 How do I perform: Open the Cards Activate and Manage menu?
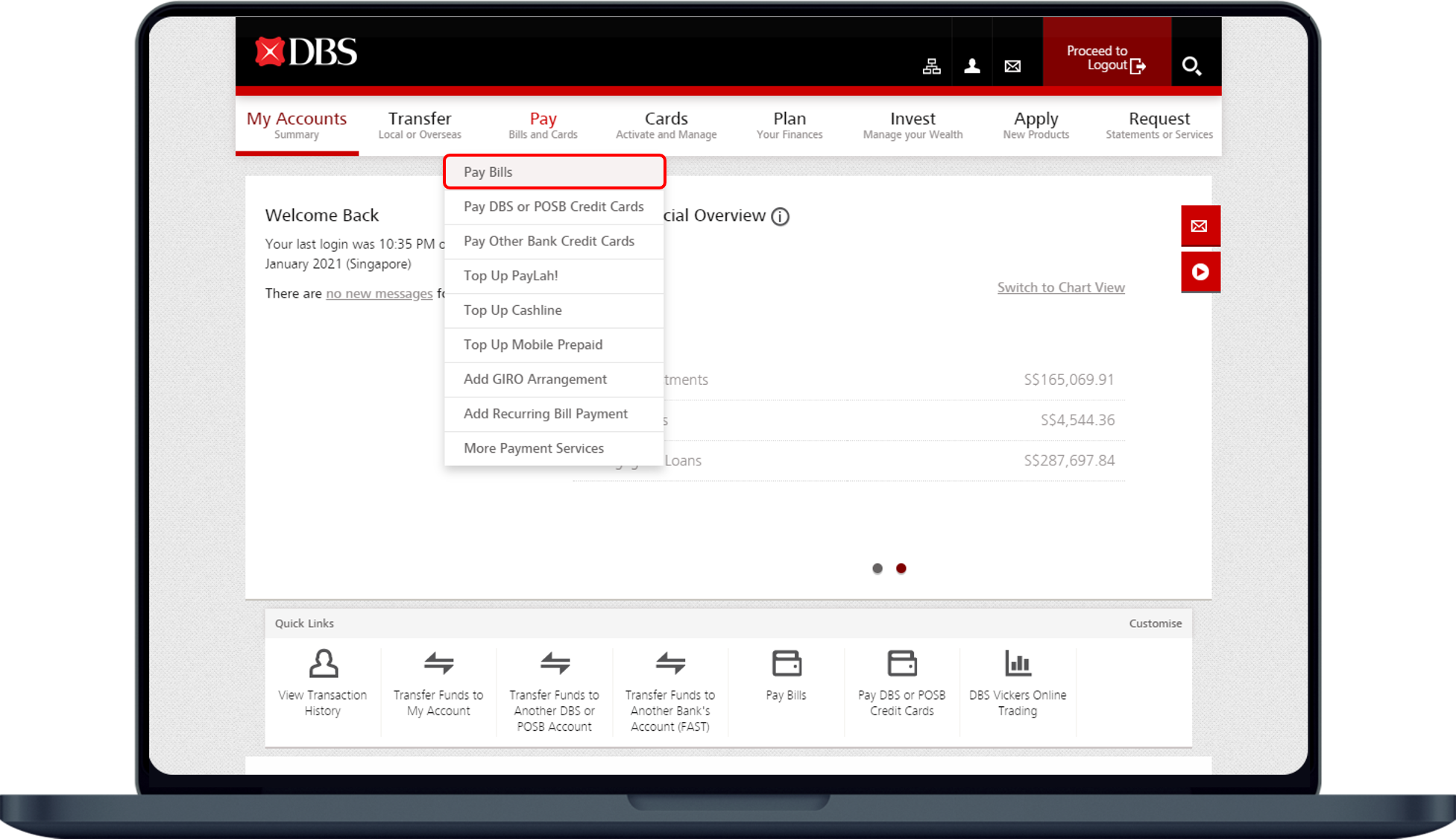(x=666, y=125)
